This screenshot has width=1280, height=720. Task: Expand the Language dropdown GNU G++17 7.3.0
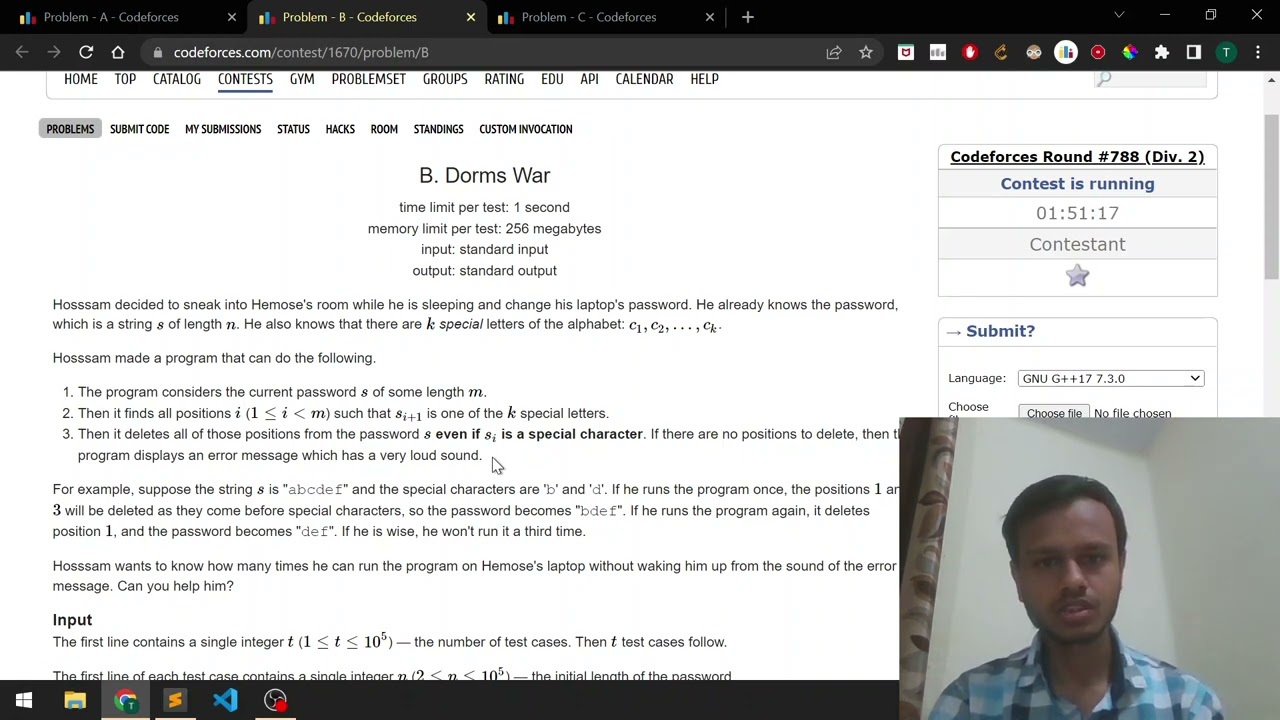pos(1111,378)
